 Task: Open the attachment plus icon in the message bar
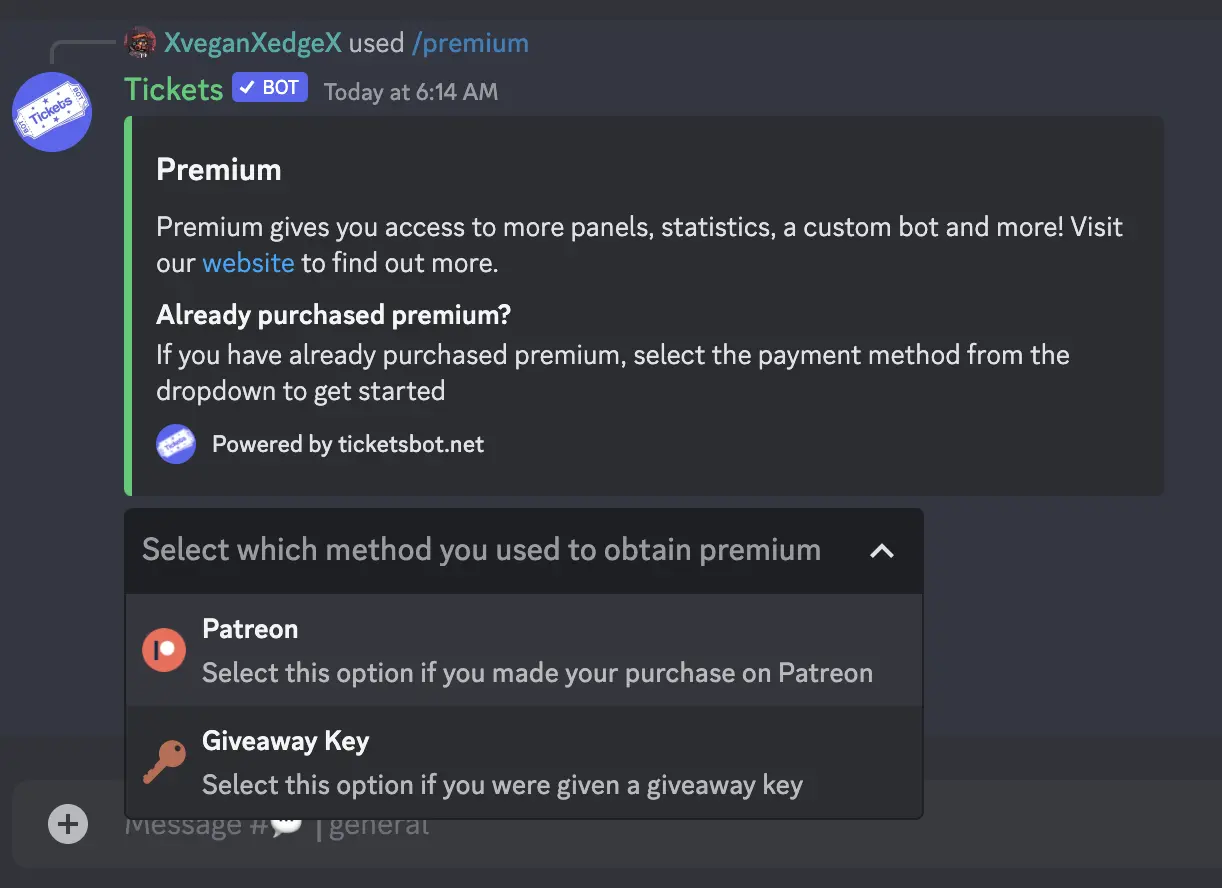(67, 824)
